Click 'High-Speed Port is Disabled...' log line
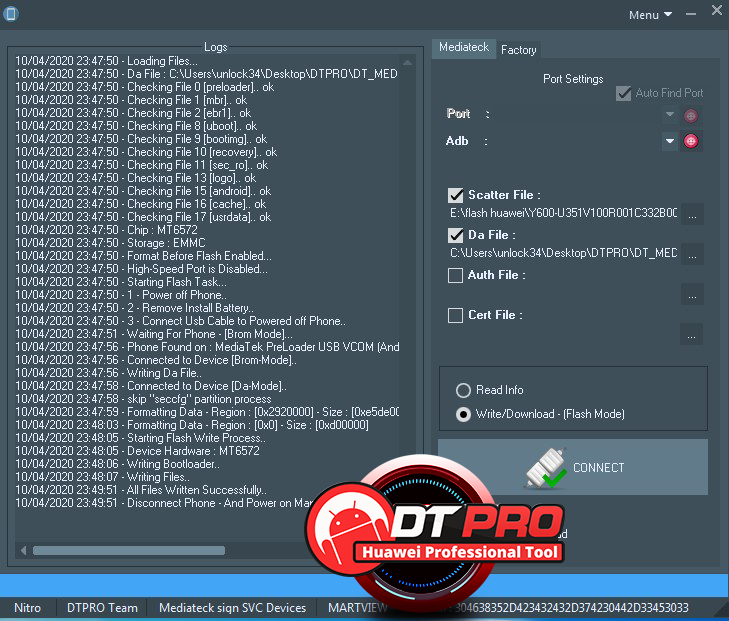The height and width of the screenshot is (621, 729). click(x=141, y=269)
